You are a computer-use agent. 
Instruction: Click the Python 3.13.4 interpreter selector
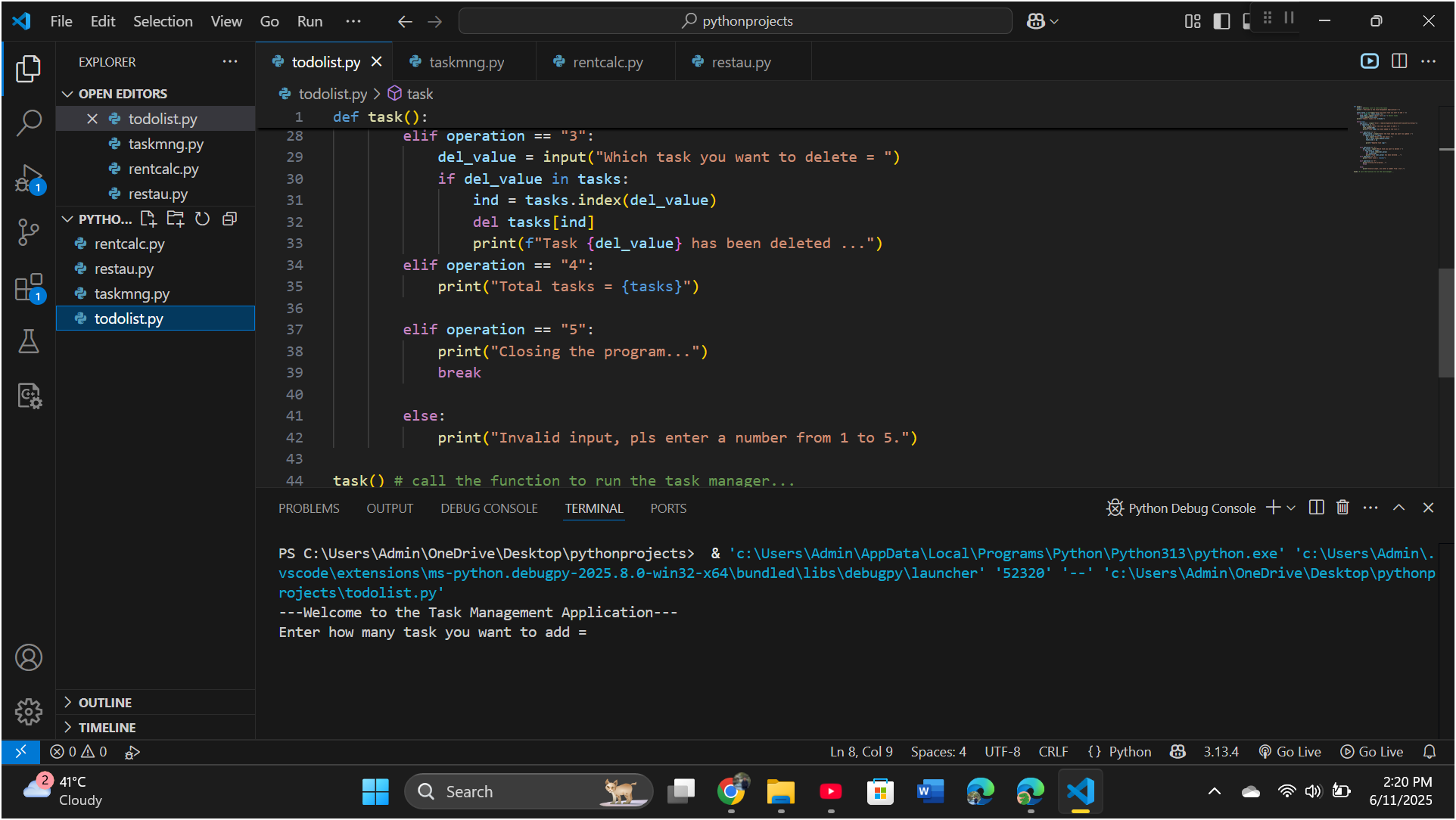[x=1221, y=751]
